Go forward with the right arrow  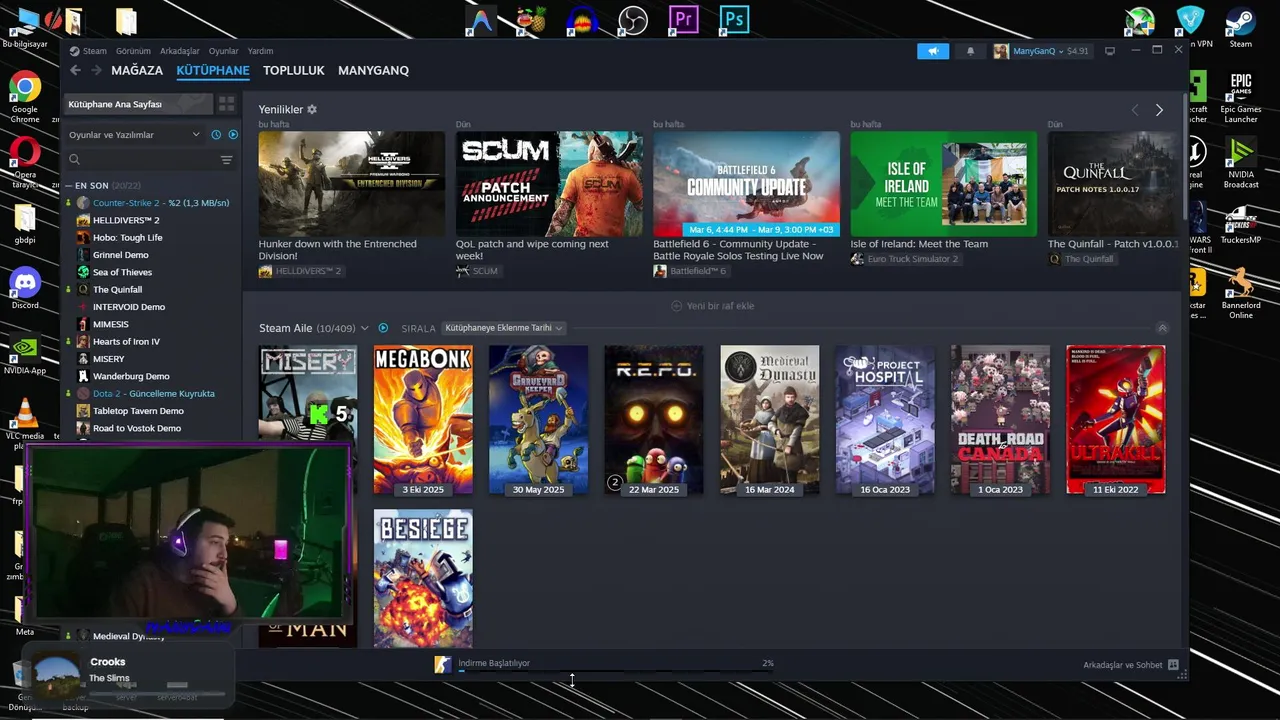pyautogui.click(x=96, y=70)
